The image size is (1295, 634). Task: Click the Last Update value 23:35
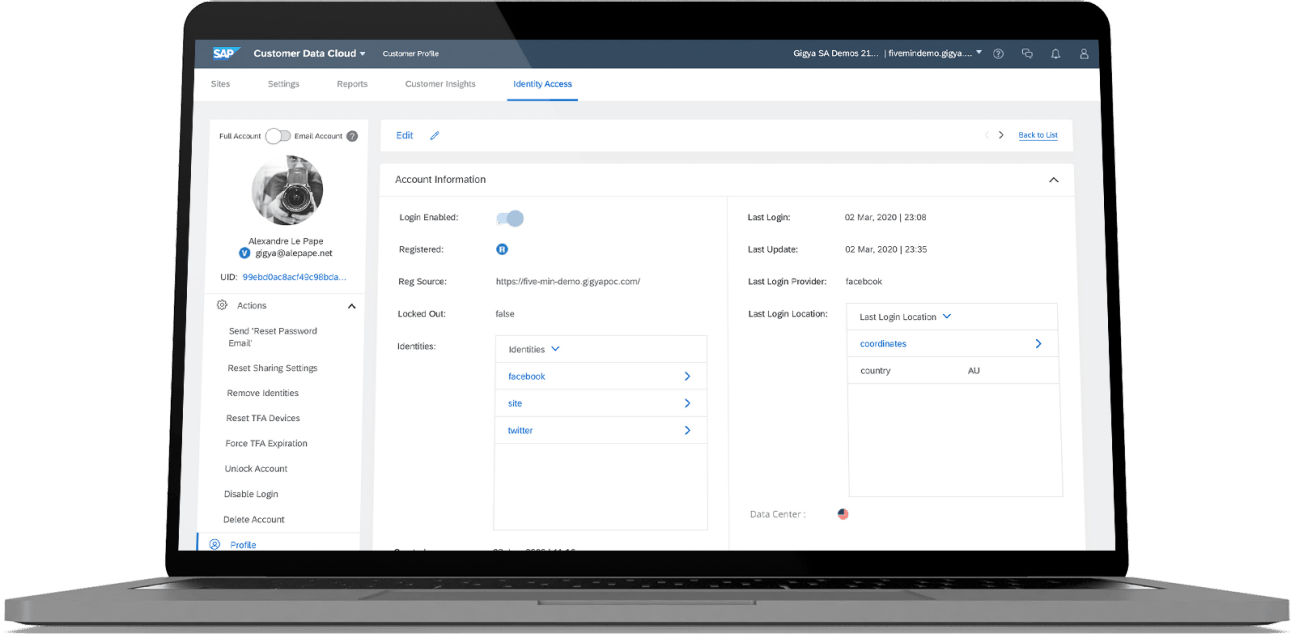pyautogui.click(x=886, y=249)
